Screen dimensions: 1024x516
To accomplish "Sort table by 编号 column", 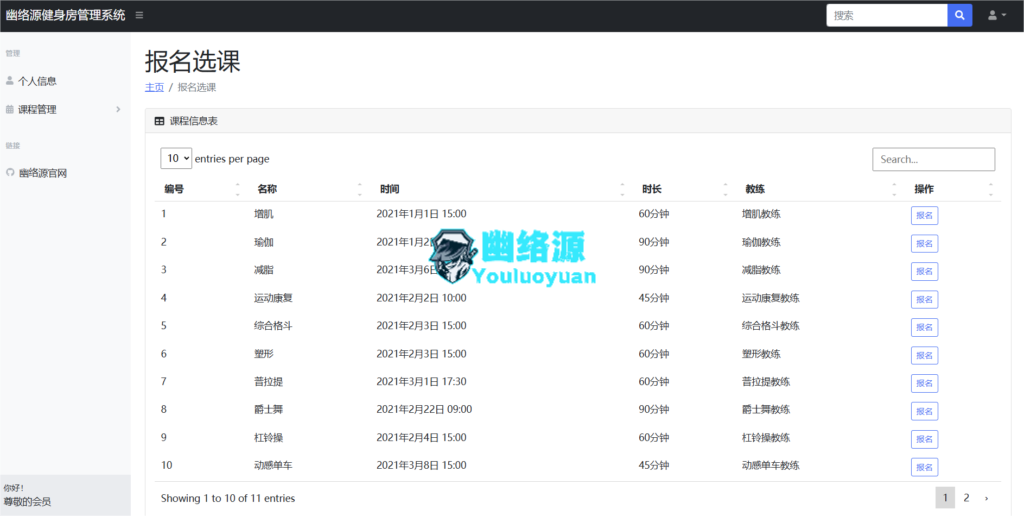I will (174, 189).
